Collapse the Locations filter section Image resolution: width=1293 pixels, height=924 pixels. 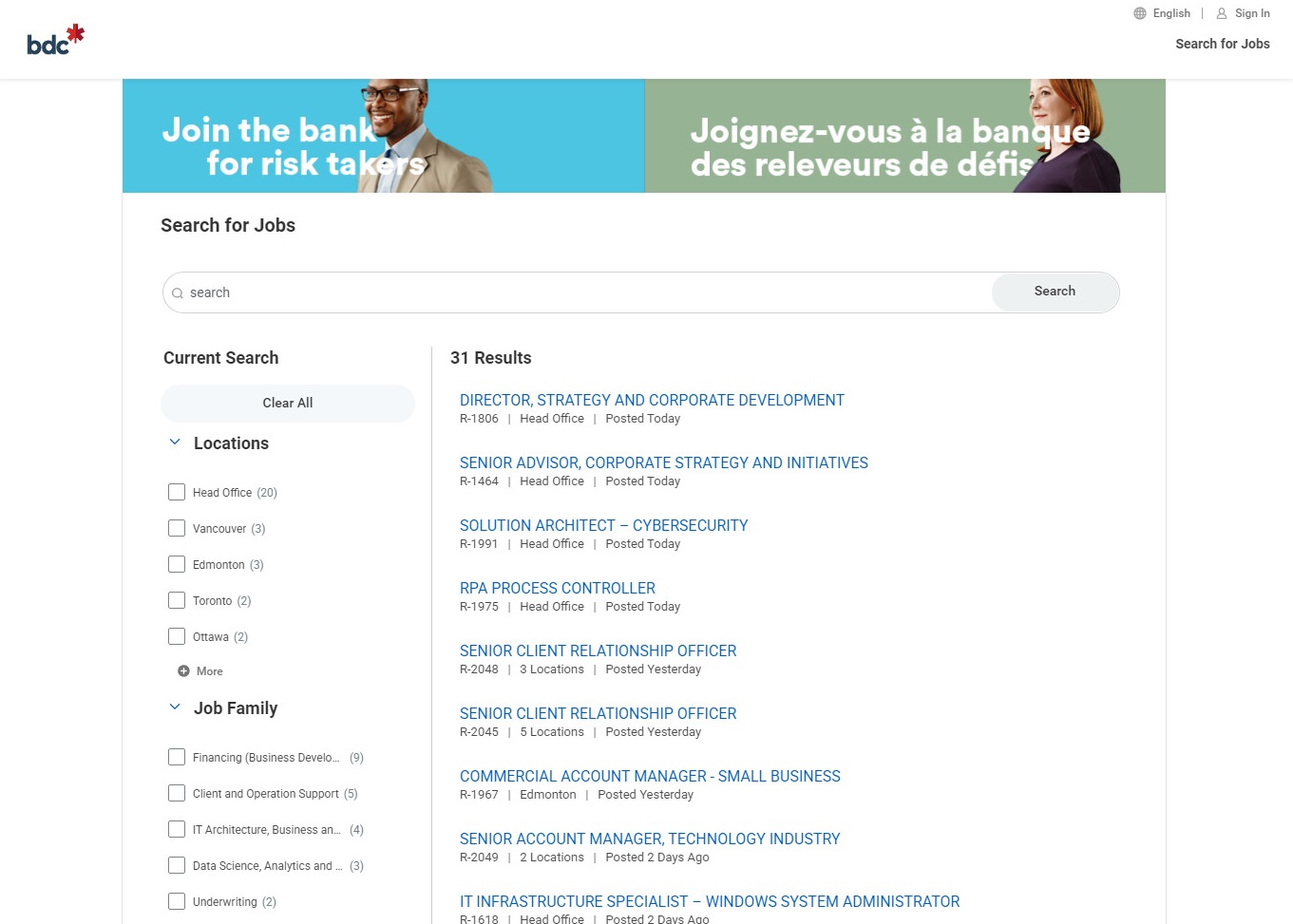[175, 443]
